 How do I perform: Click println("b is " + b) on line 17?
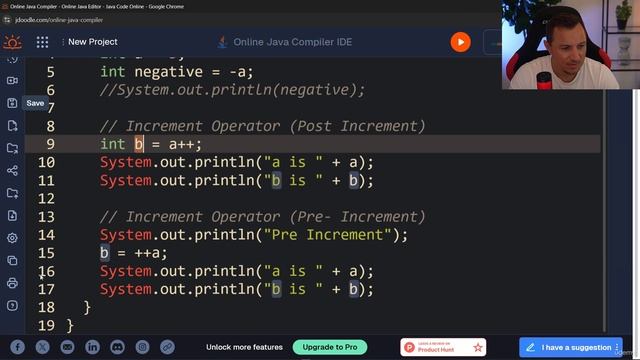[237, 289]
